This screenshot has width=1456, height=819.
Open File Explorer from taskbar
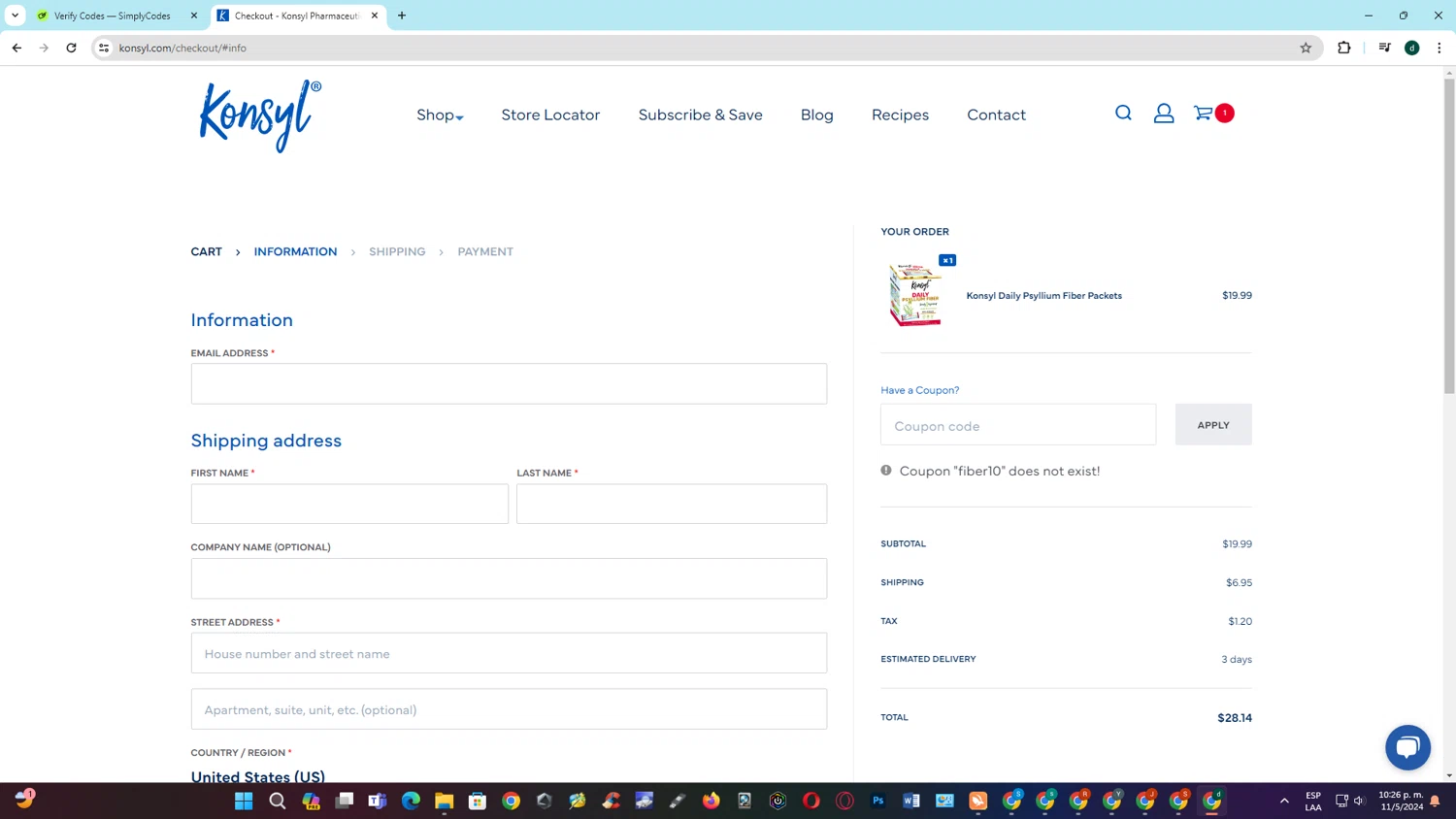[x=444, y=801]
